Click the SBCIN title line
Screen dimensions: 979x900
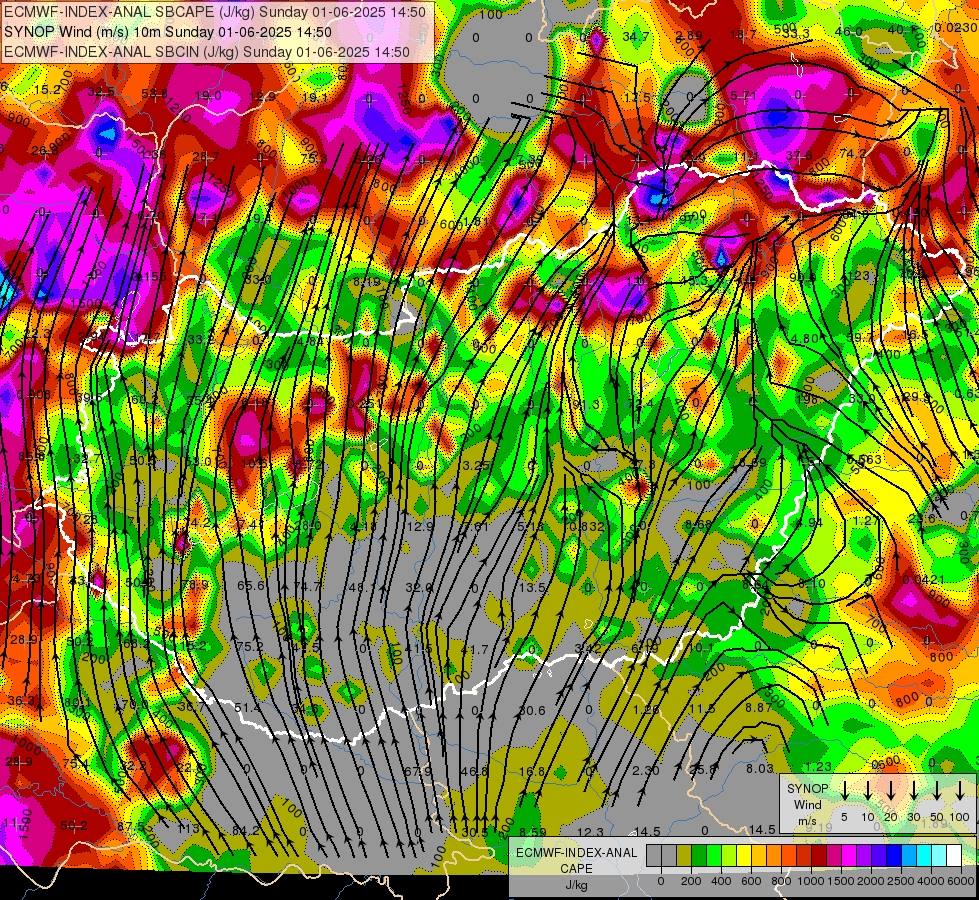(207, 52)
